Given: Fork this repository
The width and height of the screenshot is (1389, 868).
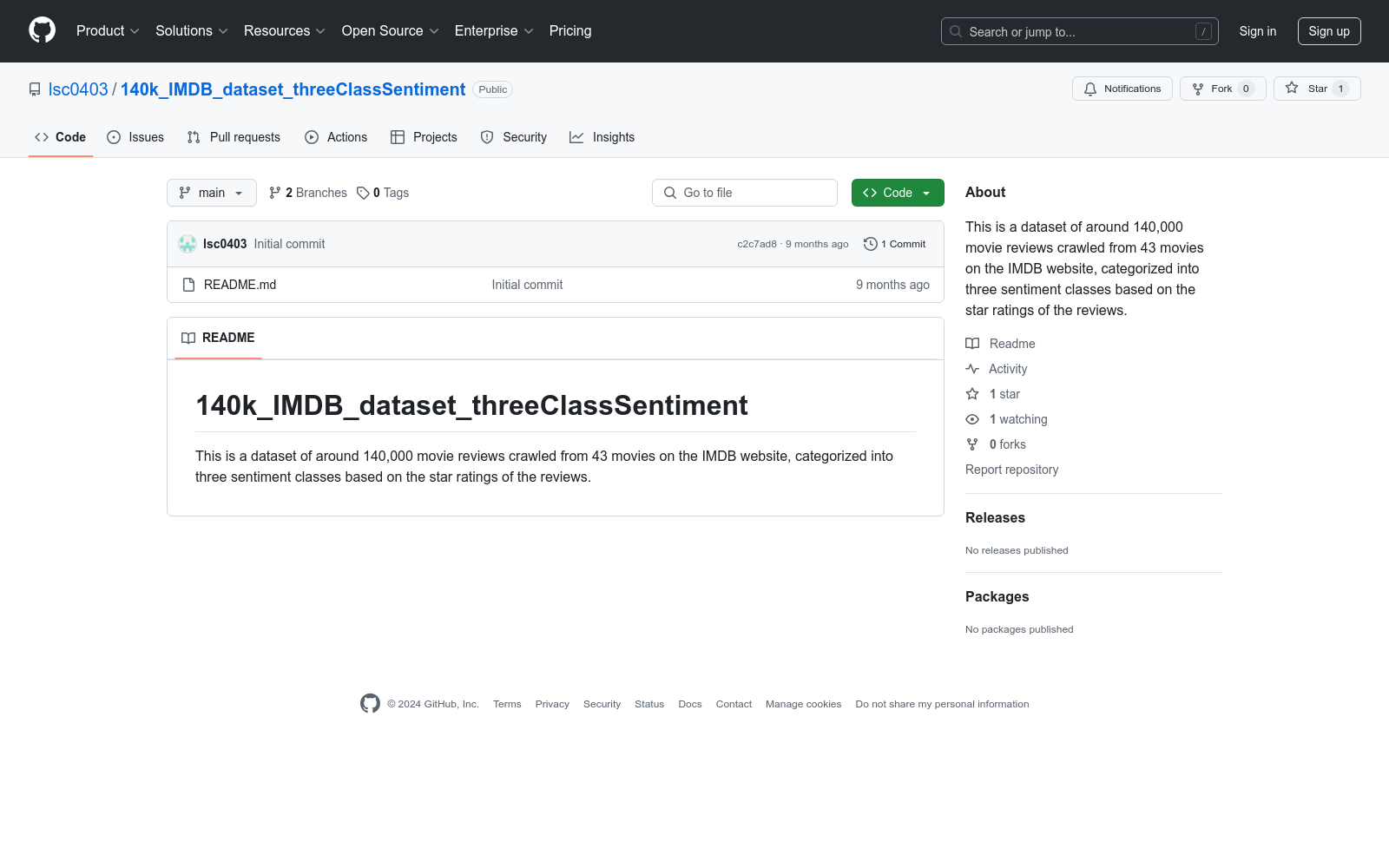Looking at the screenshot, I should pyautogui.click(x=1222, y=89).
